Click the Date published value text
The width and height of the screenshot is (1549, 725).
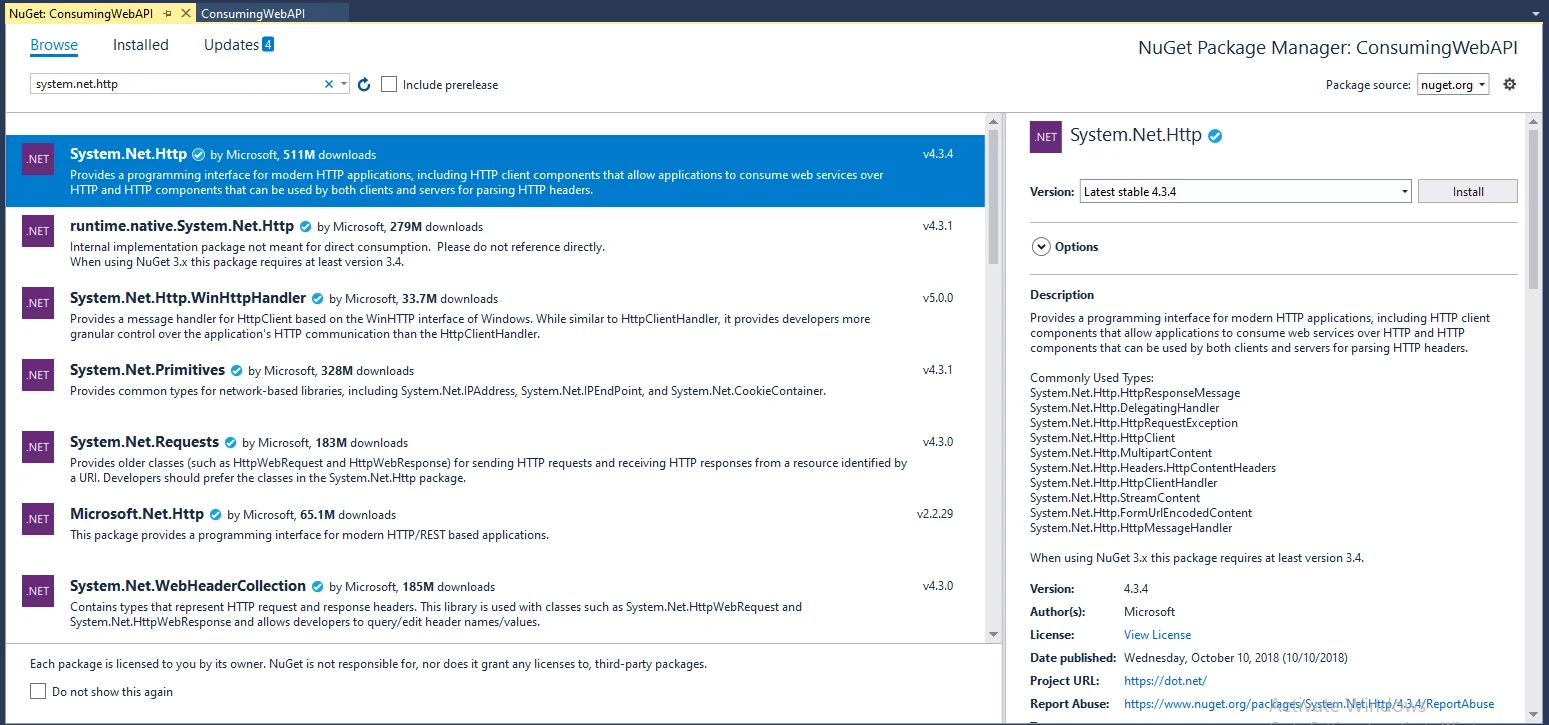tap(1236, 658)
